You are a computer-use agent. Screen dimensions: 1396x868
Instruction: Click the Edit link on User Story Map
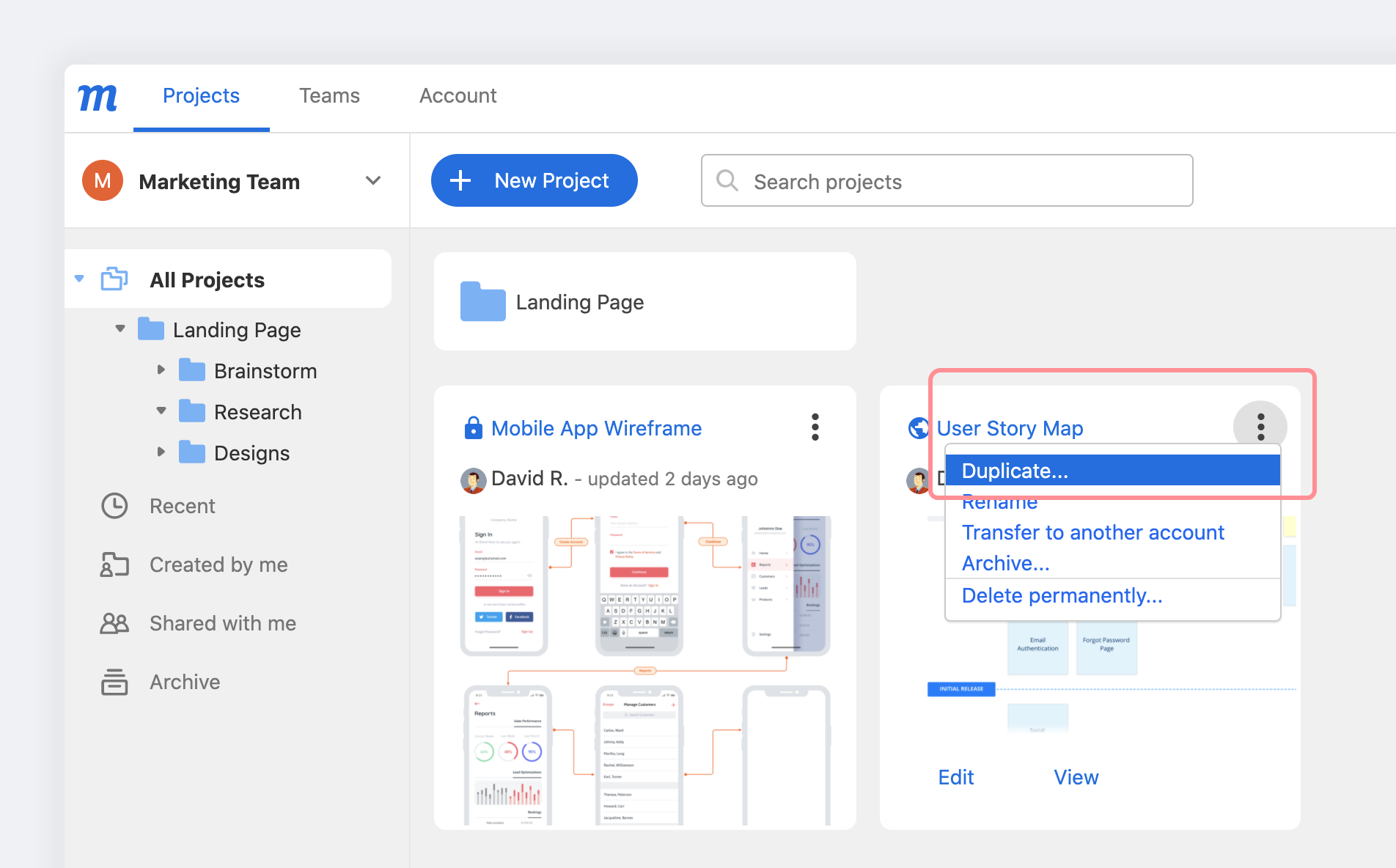955,777
